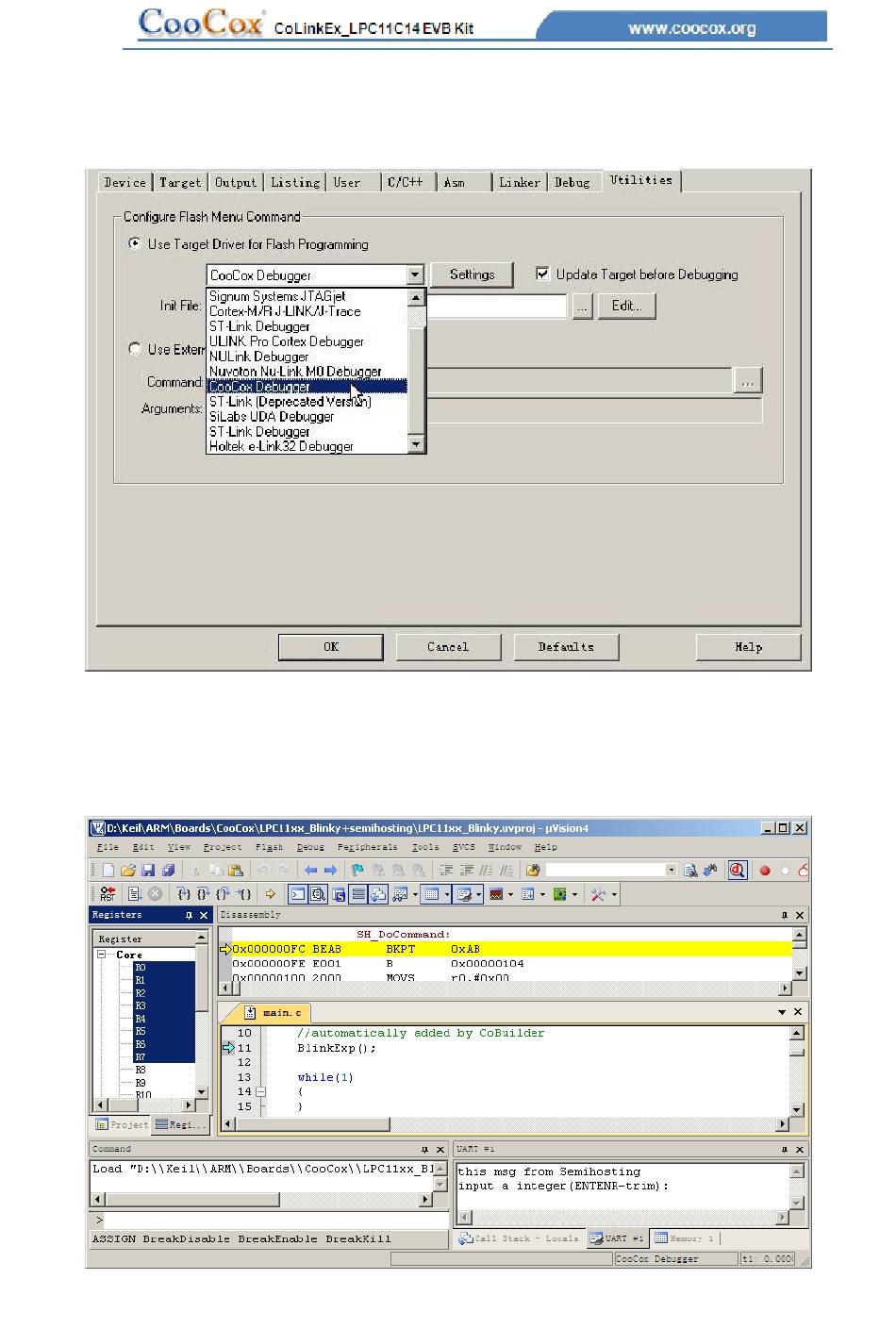
Task: Click the Reset CPU (RST) toolbar icon
Action: coord(108,894)
